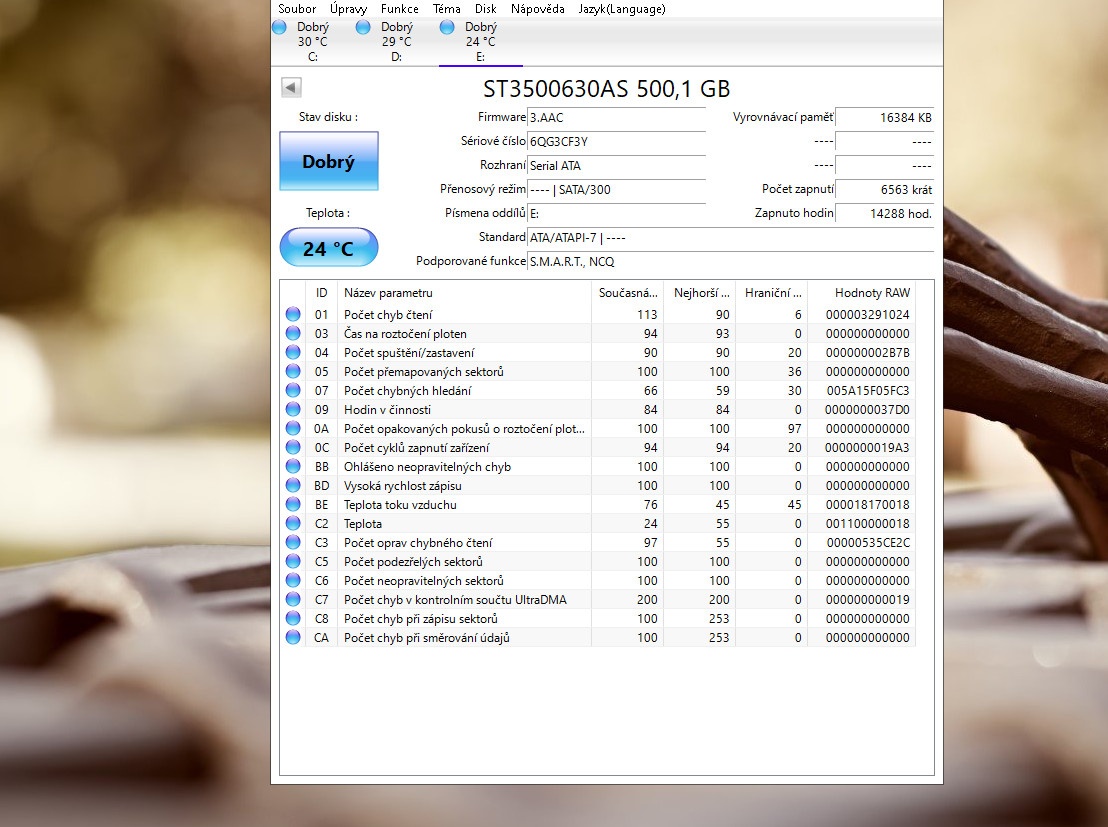Click status orb of row BB neopravitelných chyb
This screenshot has height=827, width=1108.
click(x=293, y=467)
